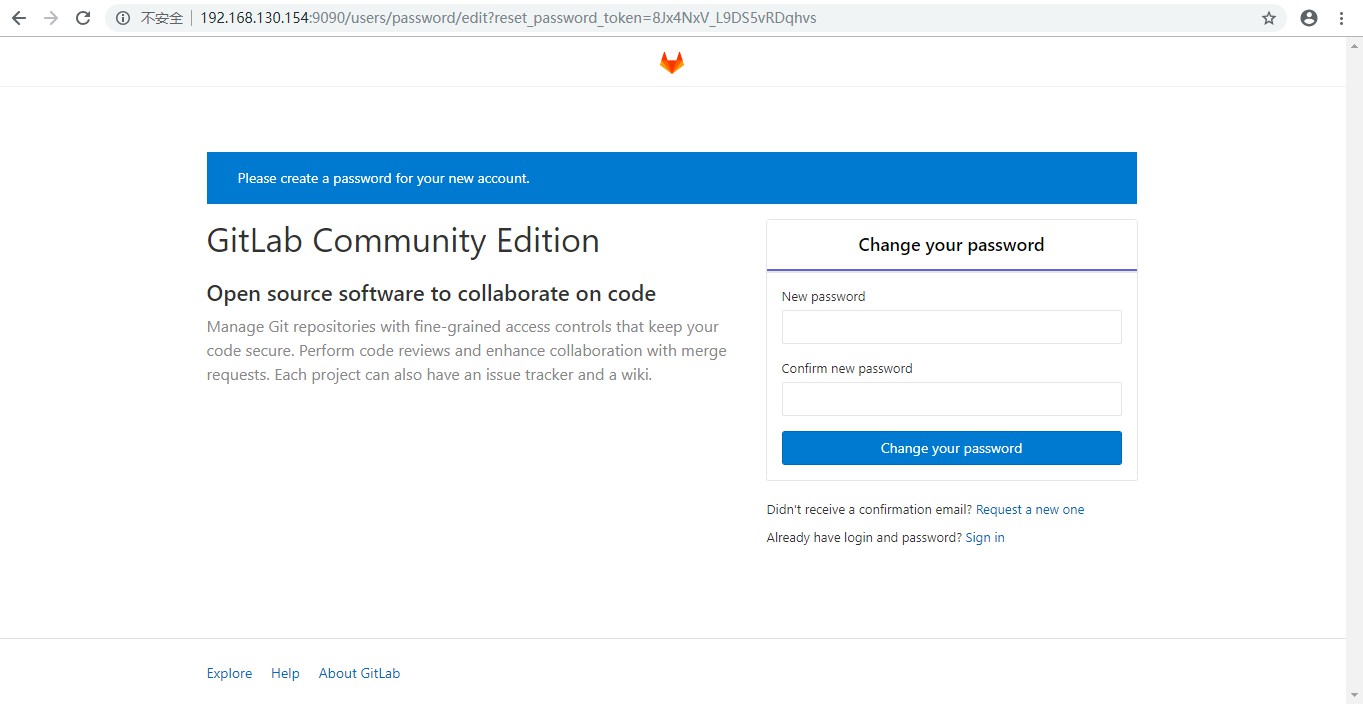Open Explore in the footer

click(229, 674)
